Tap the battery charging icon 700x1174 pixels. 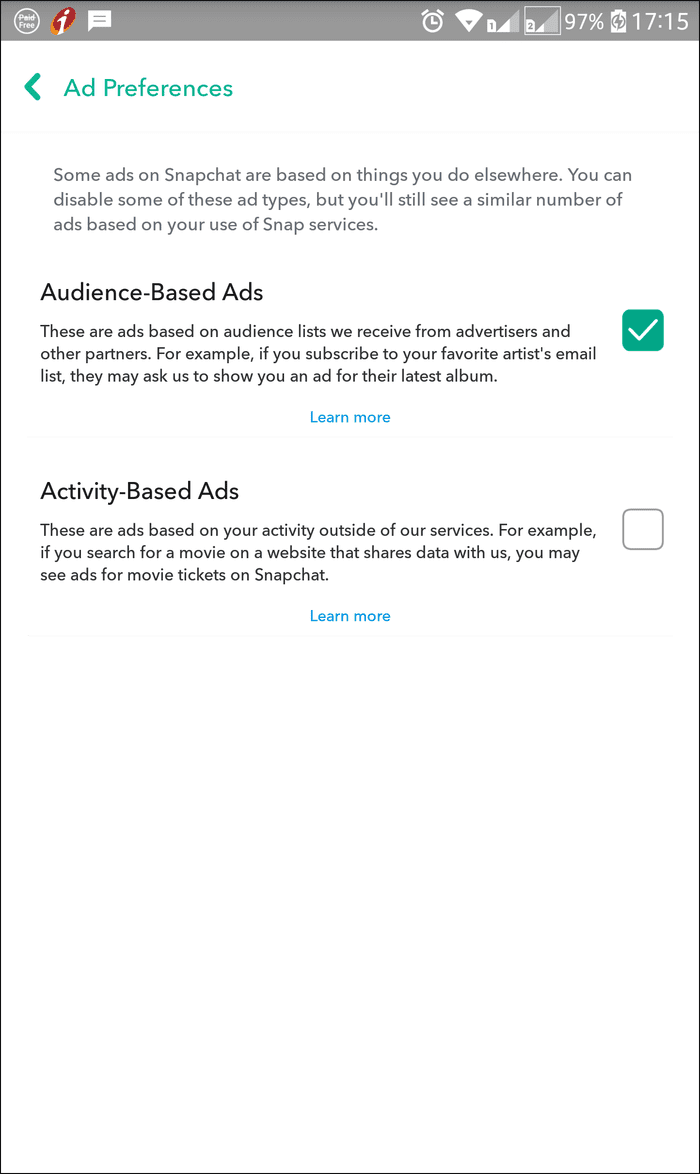tap(618, 21)
